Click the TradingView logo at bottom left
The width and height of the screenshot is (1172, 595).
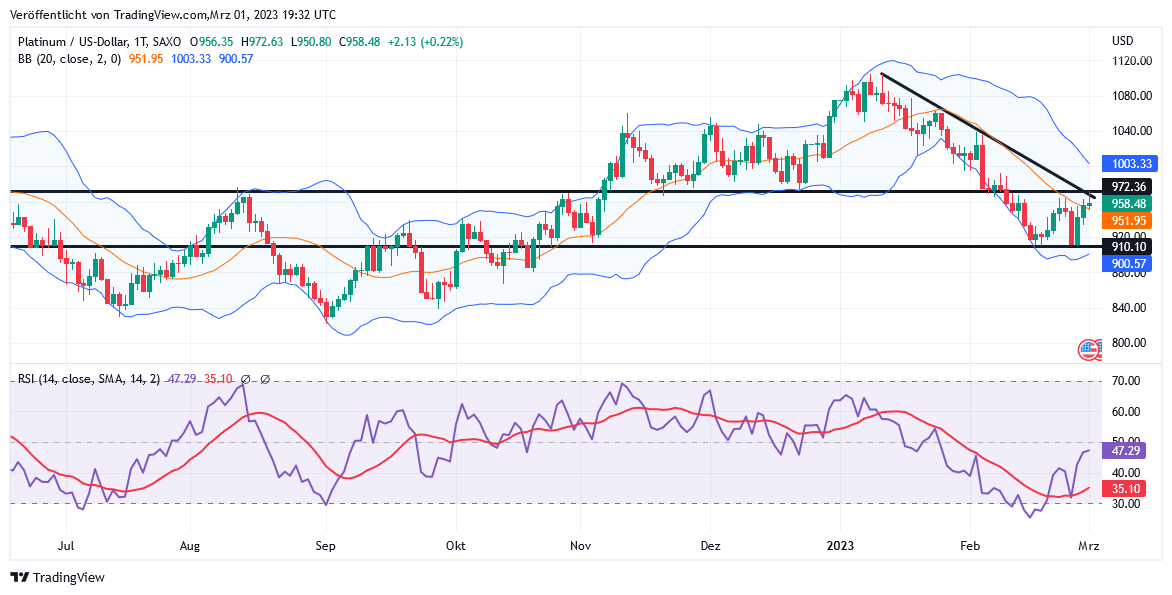[x=57, y=577]
